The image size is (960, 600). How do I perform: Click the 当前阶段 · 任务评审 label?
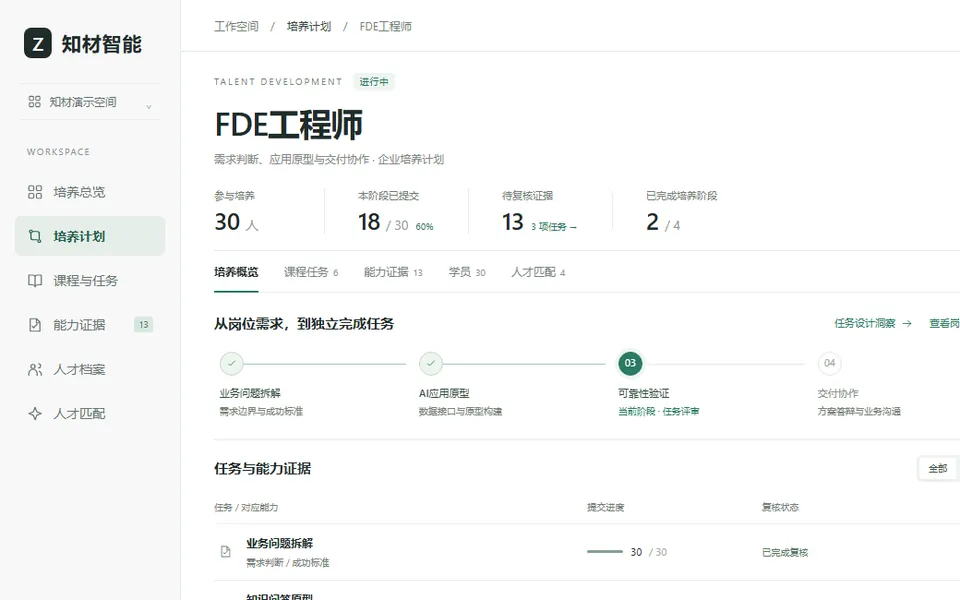(x=658, y=411)
